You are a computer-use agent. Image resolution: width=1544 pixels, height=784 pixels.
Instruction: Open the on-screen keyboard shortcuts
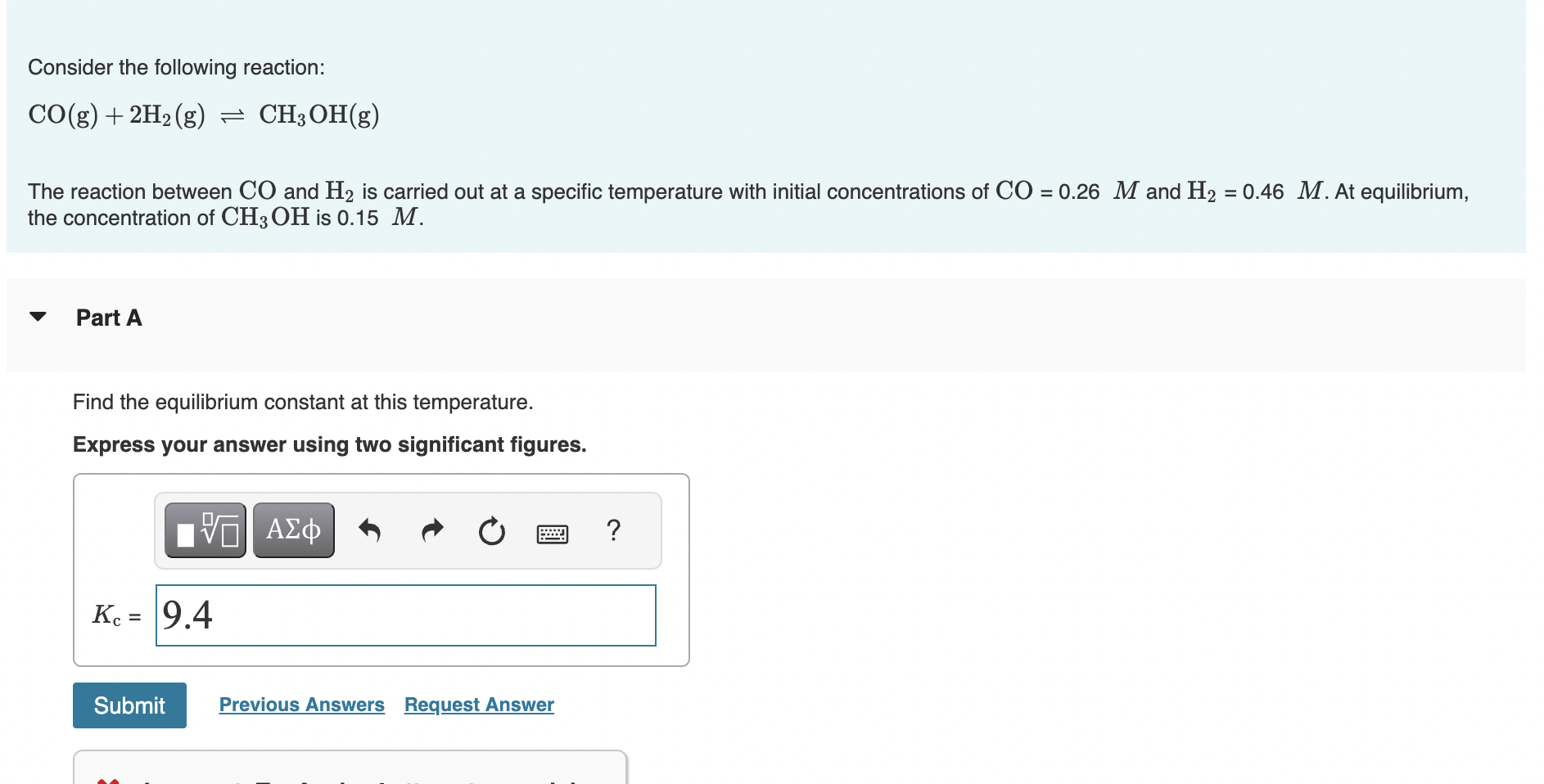click(x=550, y=532)
